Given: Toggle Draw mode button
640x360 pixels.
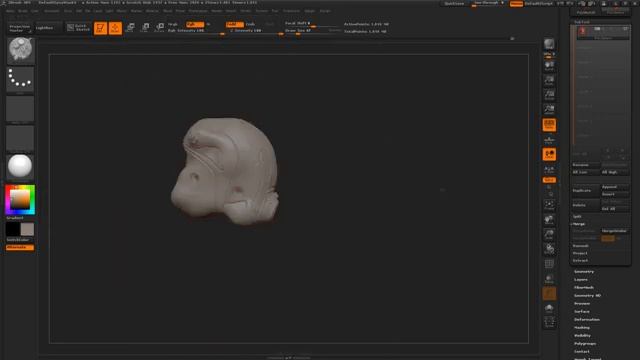Looking at the screenshot, I should (x=115, y=28).
